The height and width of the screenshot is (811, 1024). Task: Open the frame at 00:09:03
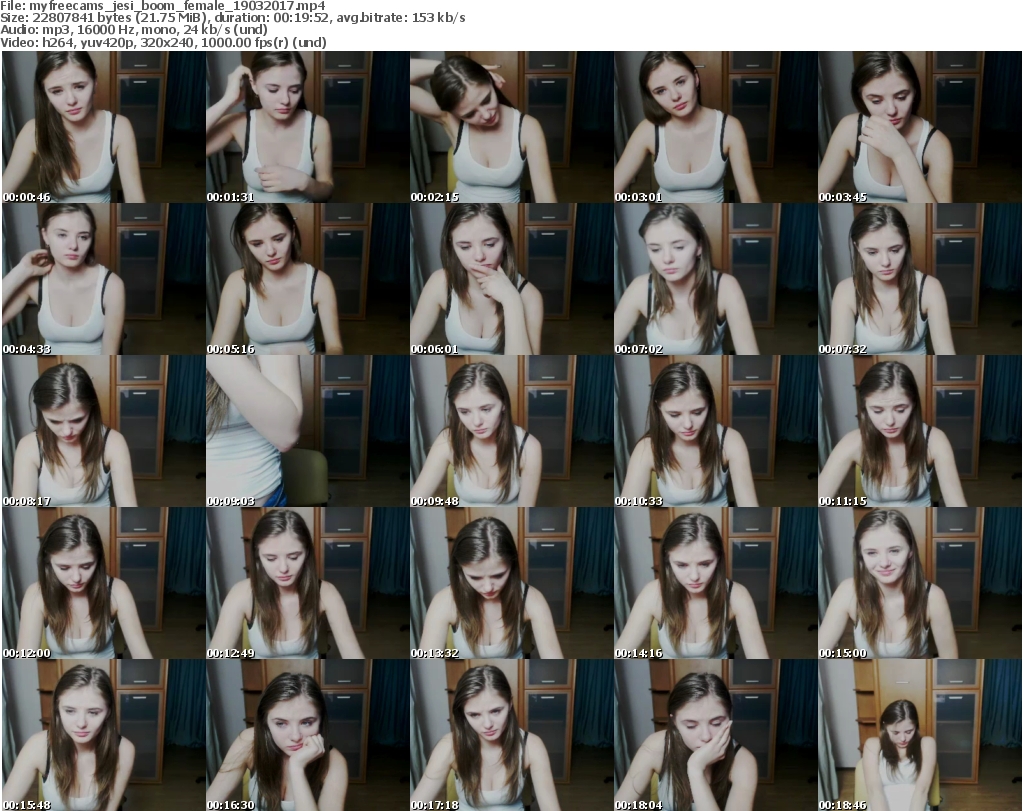tap(307, 431)
